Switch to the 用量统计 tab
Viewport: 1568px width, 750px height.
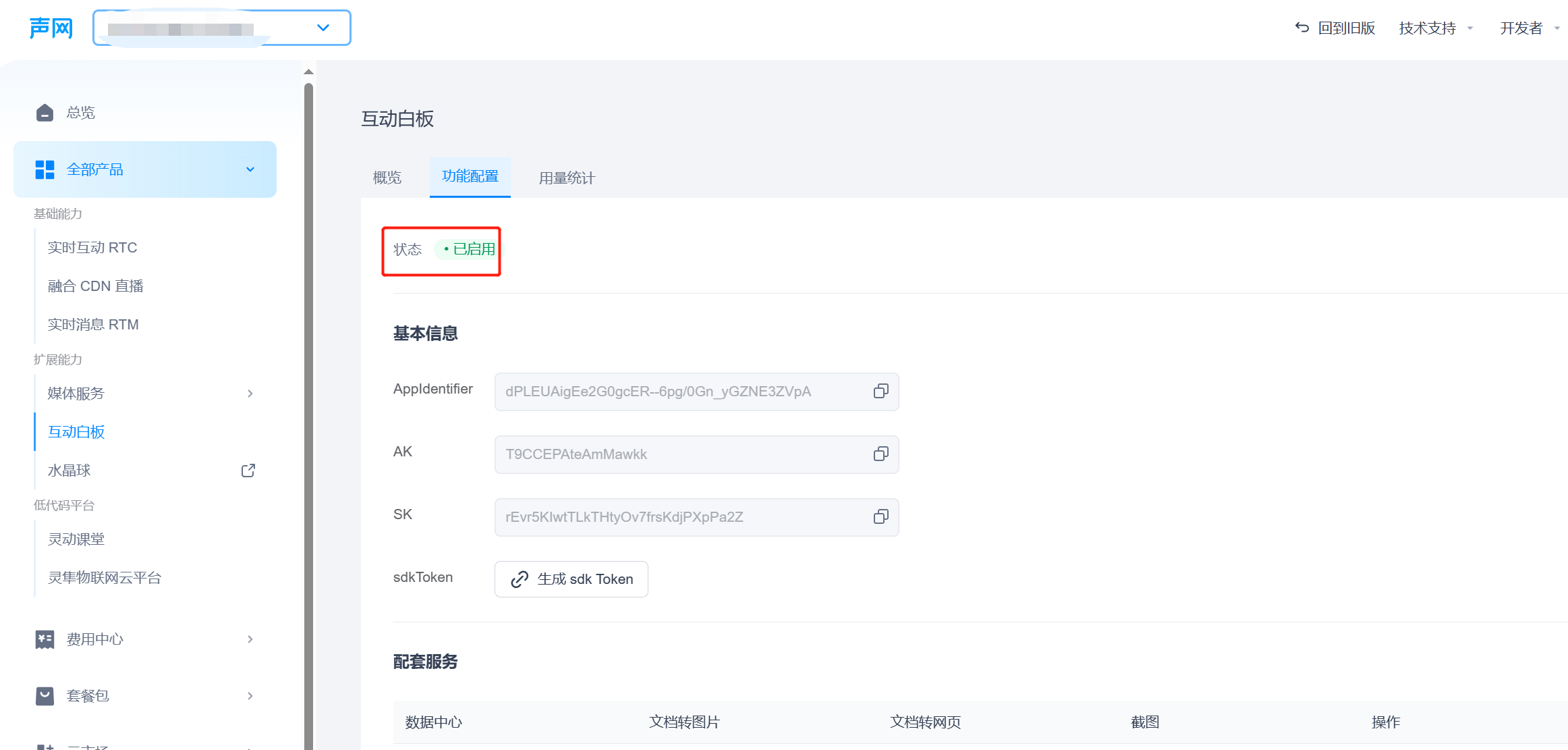point(567,178)
